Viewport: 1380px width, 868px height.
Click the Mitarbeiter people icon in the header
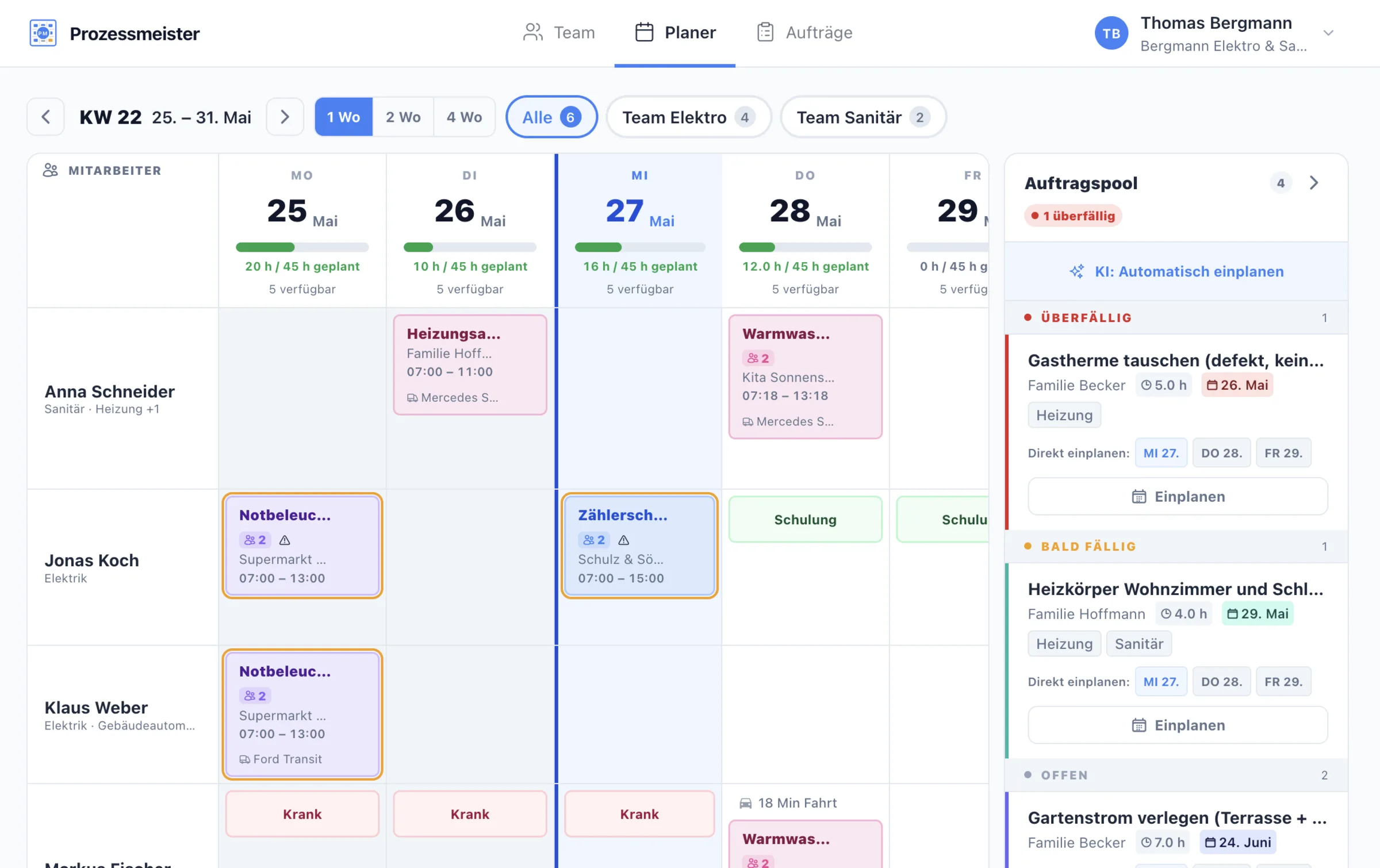51,170
